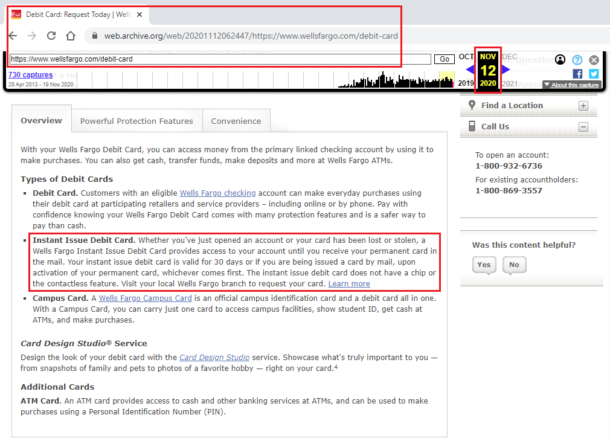This screenshot has height=441, width=610.
Task: Open the 730 captures link
Action: 30,74
